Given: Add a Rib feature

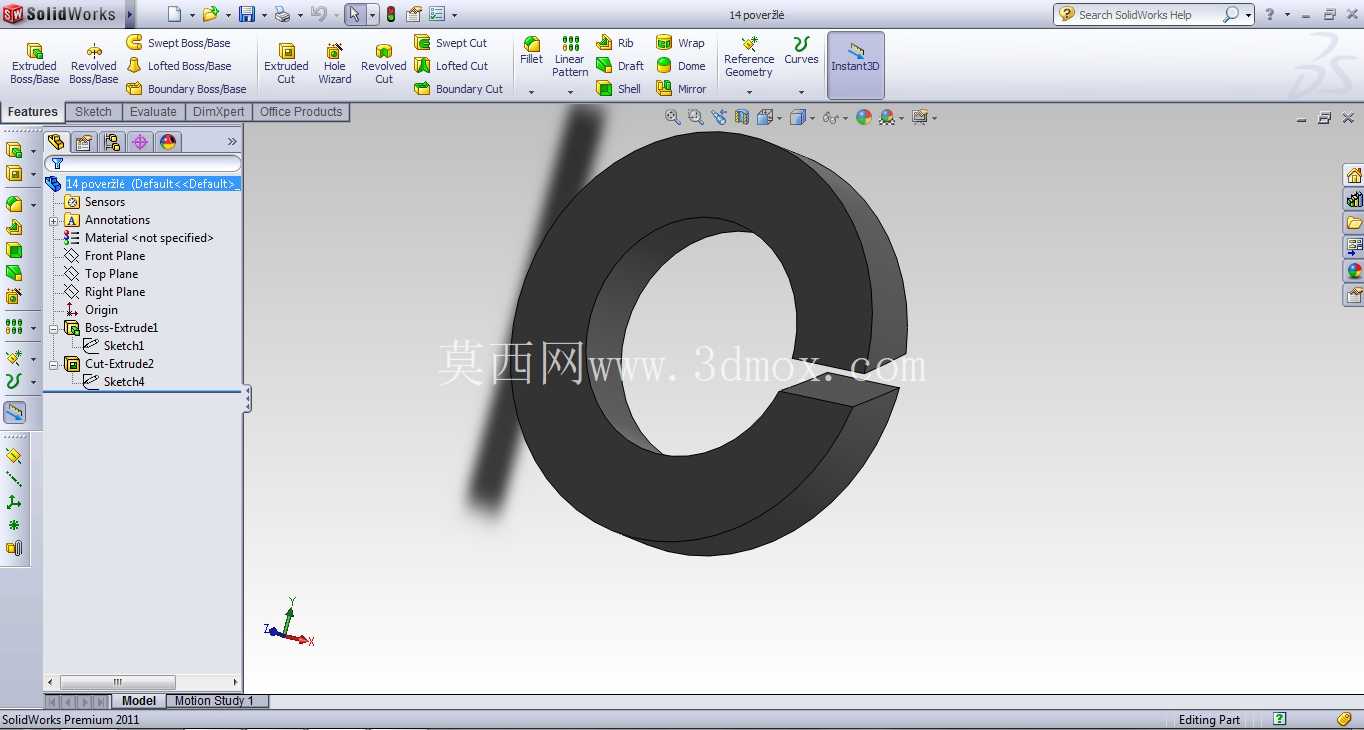Looking at the screenshot, I should pyautogui.click(x=615, y=43).
